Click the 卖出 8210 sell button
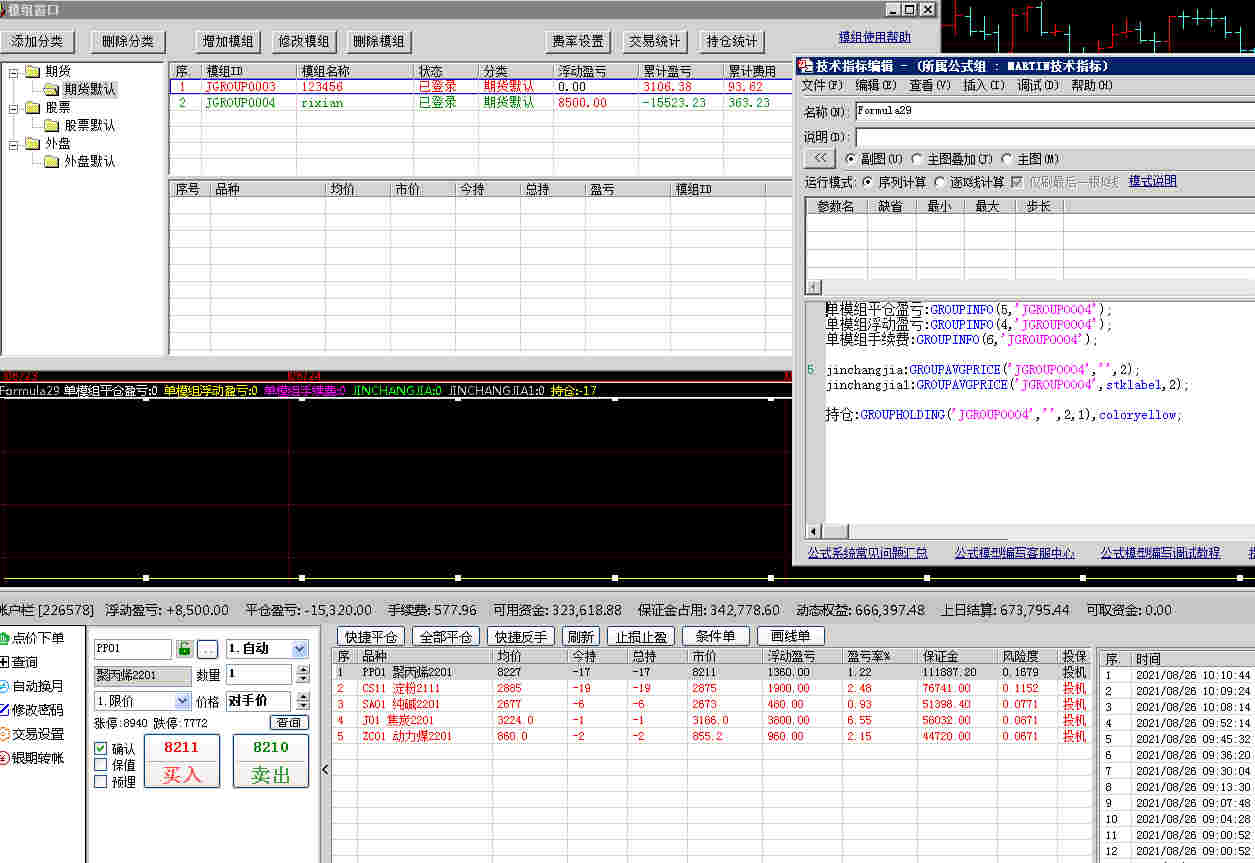The height and width of the screenshot is (863, 1255). point(271,761)
